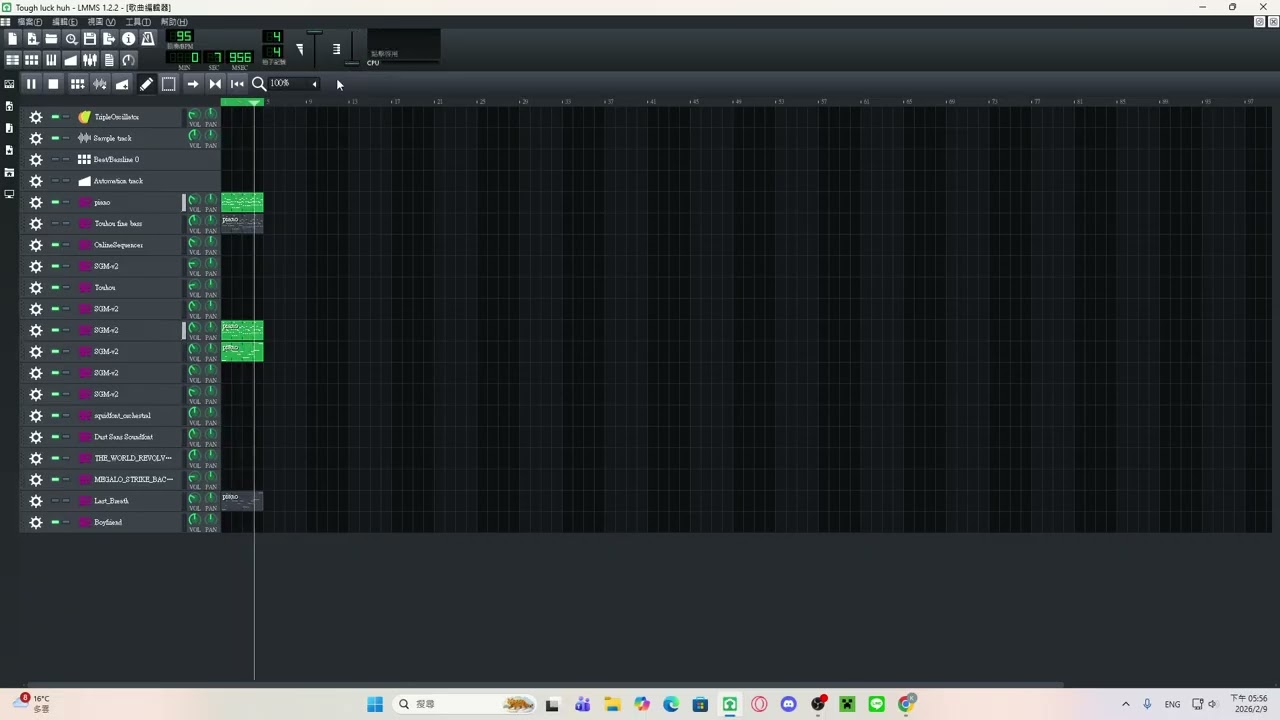Open the 檔案(F) menu
This screenshot has width=1280, height=720.
(x=29, y=22)
